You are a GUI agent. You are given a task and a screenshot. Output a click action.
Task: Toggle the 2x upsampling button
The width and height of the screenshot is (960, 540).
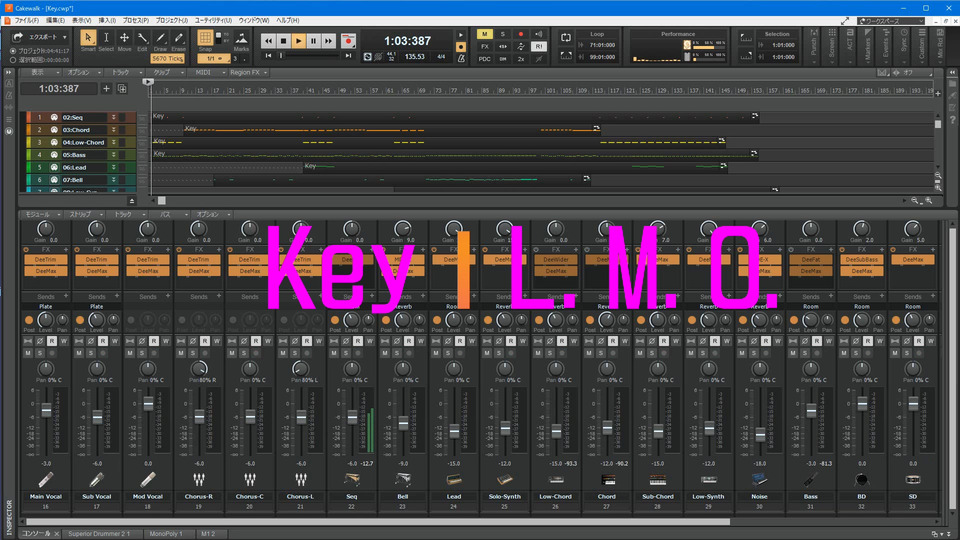tap(521, 59)
